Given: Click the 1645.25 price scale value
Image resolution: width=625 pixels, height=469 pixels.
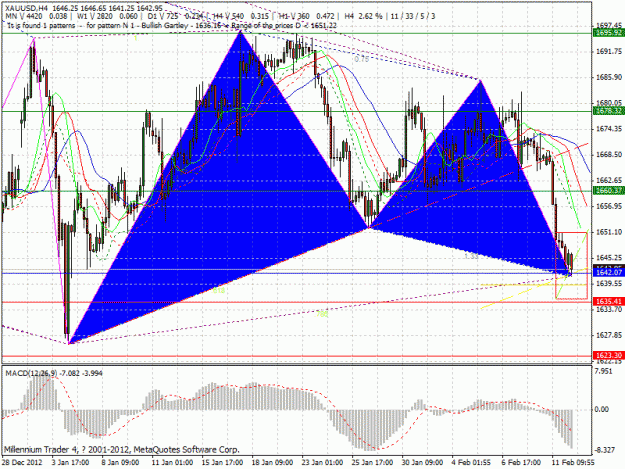Looking at the screenshot, I should 609,258.
